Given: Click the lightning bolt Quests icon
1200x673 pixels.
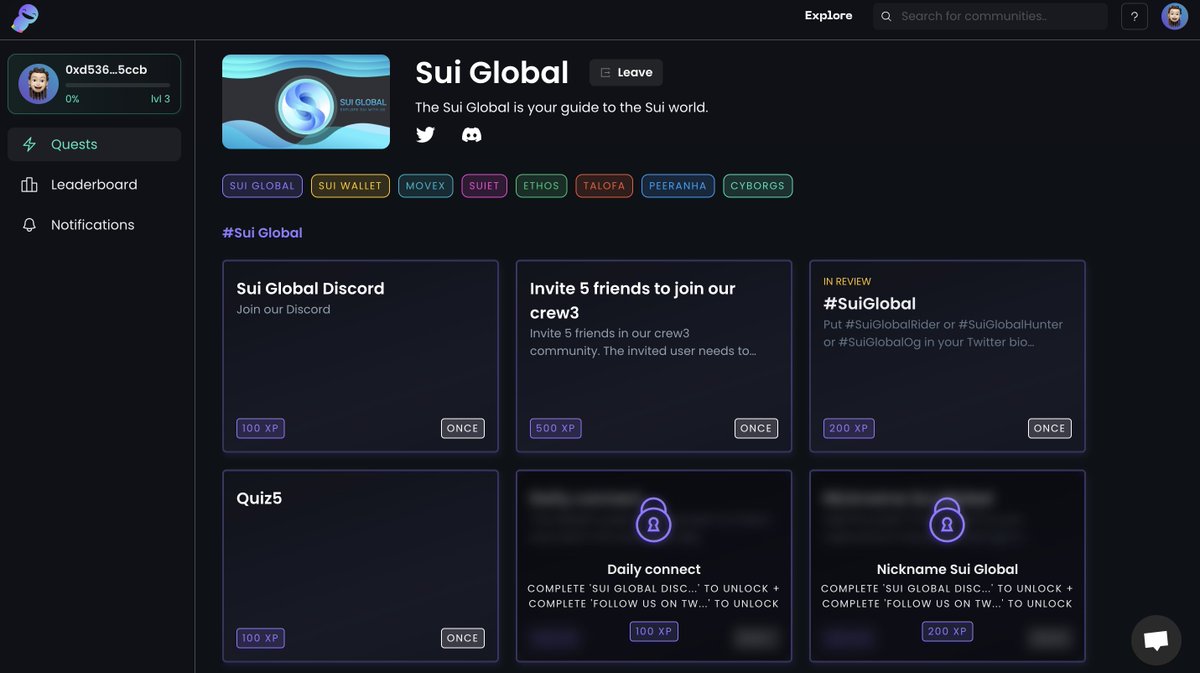Looking at the screenshot, I should [x=29, y=144].
